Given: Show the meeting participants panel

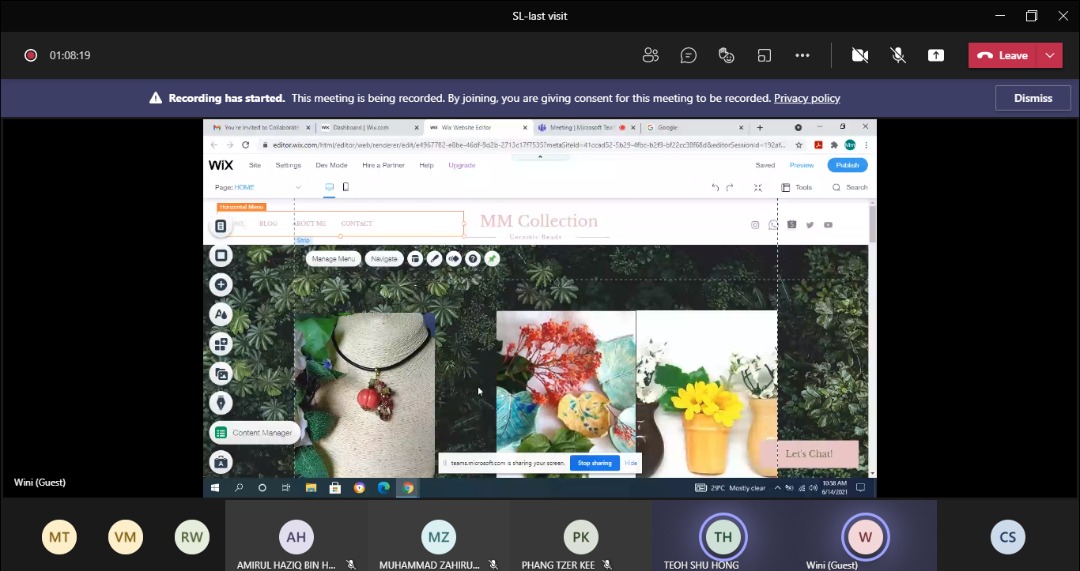Looking at the screenshot, I should [650, 55].
